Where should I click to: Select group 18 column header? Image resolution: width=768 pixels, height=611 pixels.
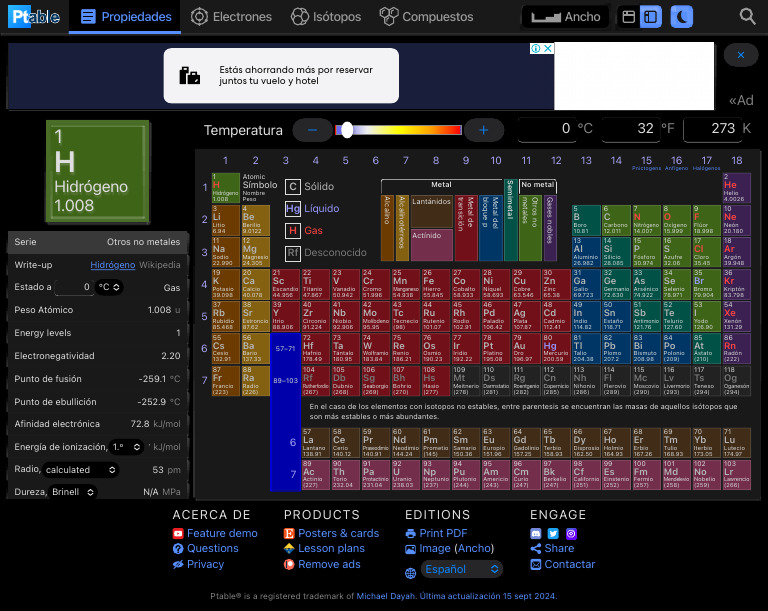pyautogui.click(x=737, y=161)
